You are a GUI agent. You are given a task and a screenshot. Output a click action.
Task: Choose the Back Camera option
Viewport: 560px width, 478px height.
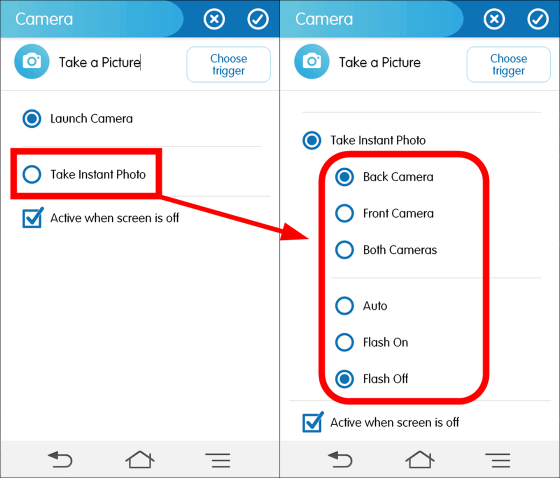pos(345,177)
